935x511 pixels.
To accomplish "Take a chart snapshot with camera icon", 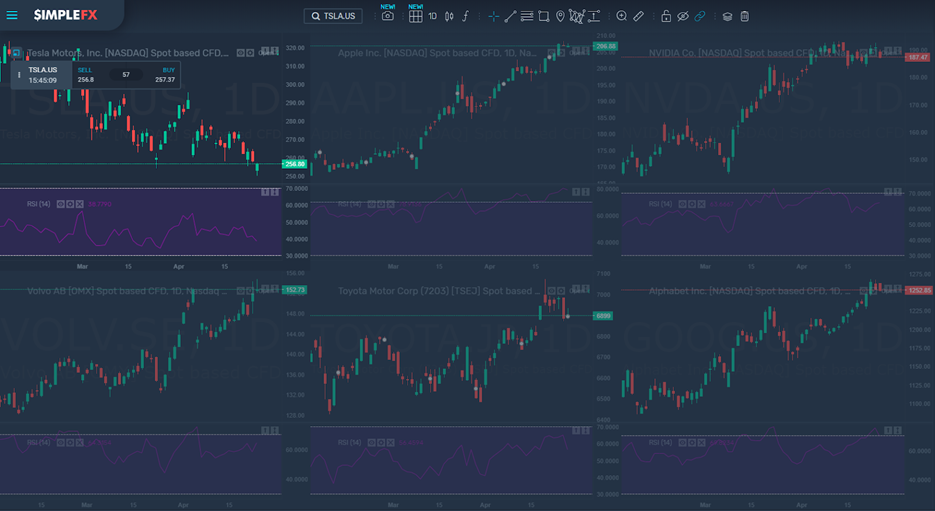I will click(x=388, y=16).
